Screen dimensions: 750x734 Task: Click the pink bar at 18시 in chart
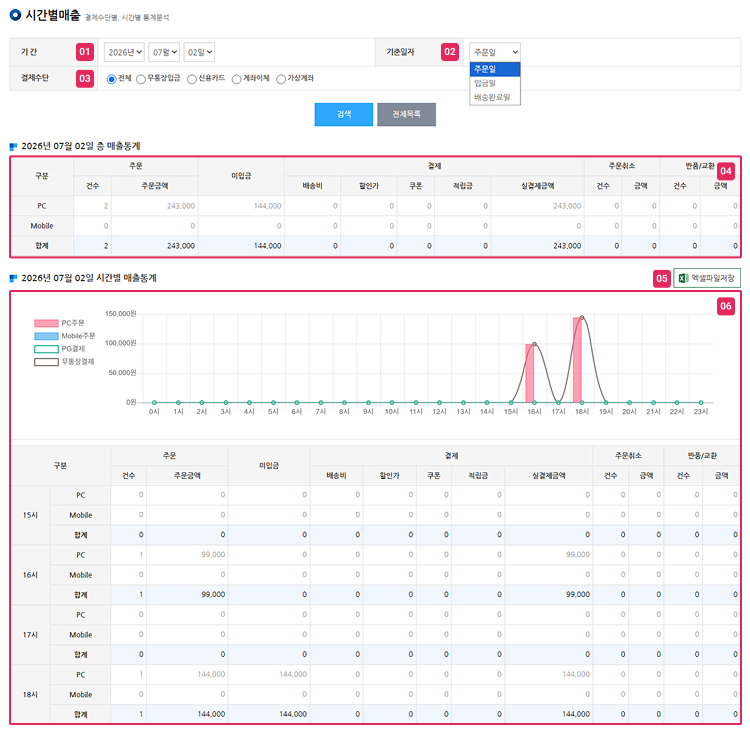point(577,360)
